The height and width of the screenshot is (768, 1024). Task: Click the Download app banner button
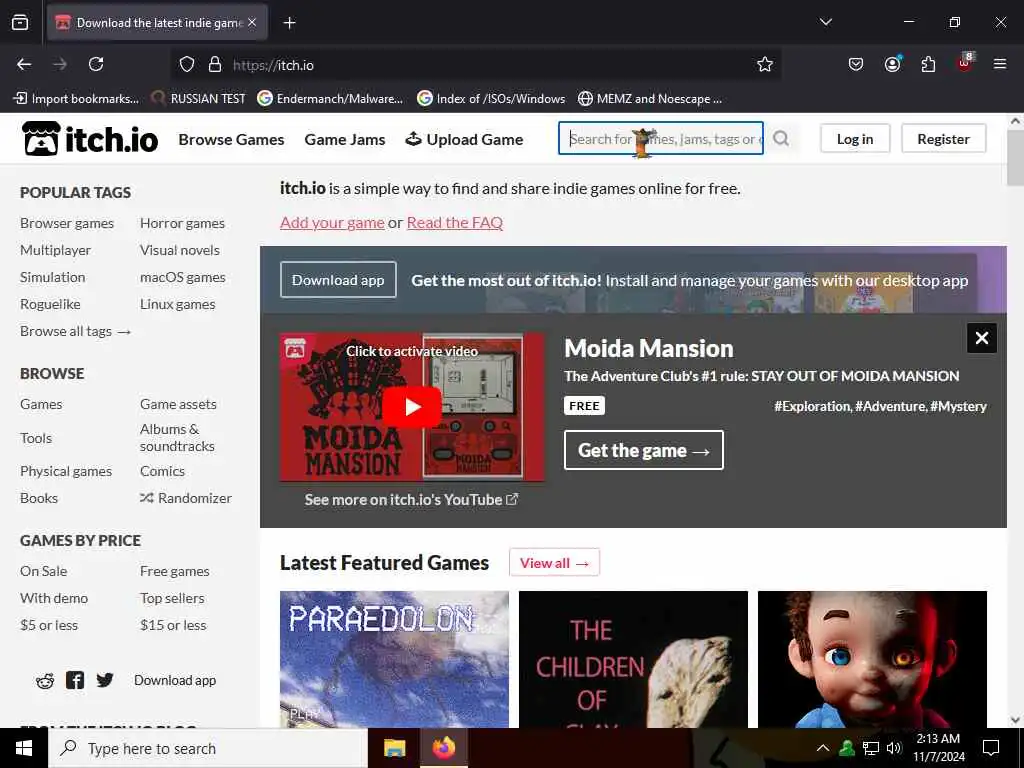[x=338, y=280]
